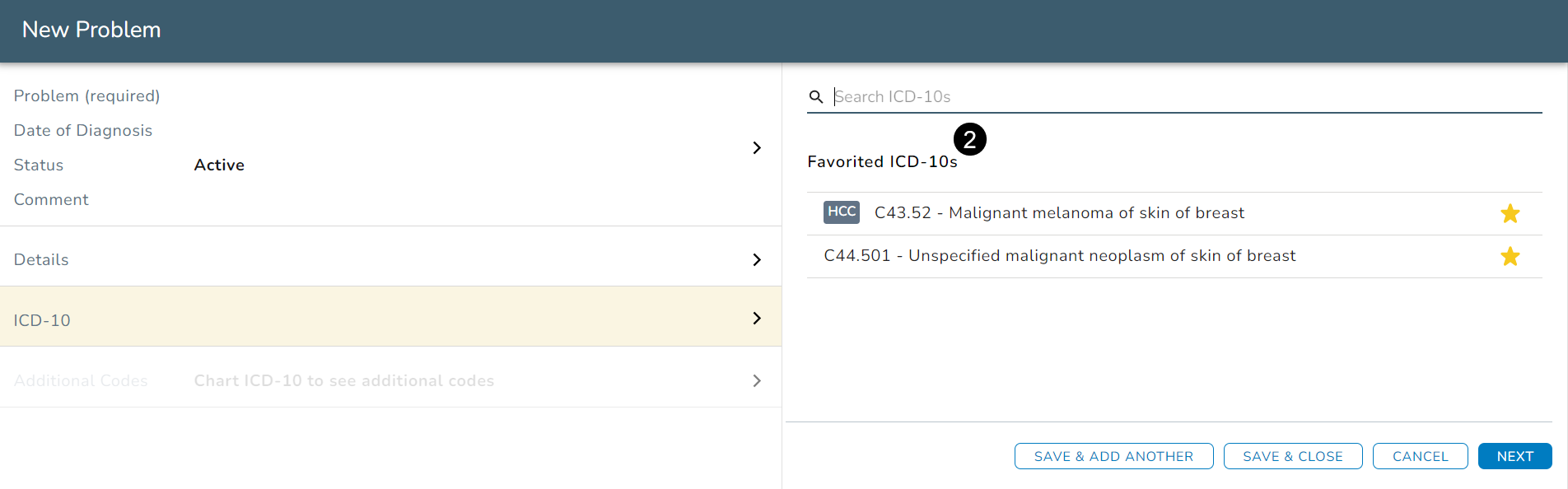Image resolution: width=1568 pixels, height=489 pixels.
Task: Toggle the star for C44.501 code
Action: click(x=1510, y=257)
